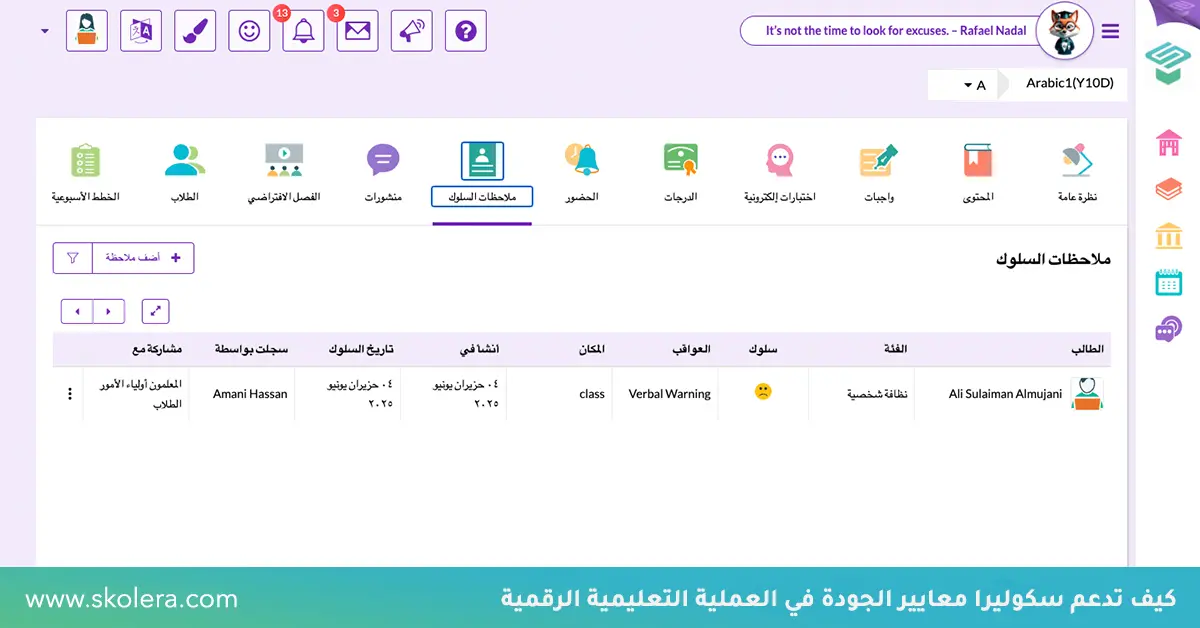Select the Arabic1(Y10D) course label
The height and width of the screenshot is (628, 1200).
1070,83
